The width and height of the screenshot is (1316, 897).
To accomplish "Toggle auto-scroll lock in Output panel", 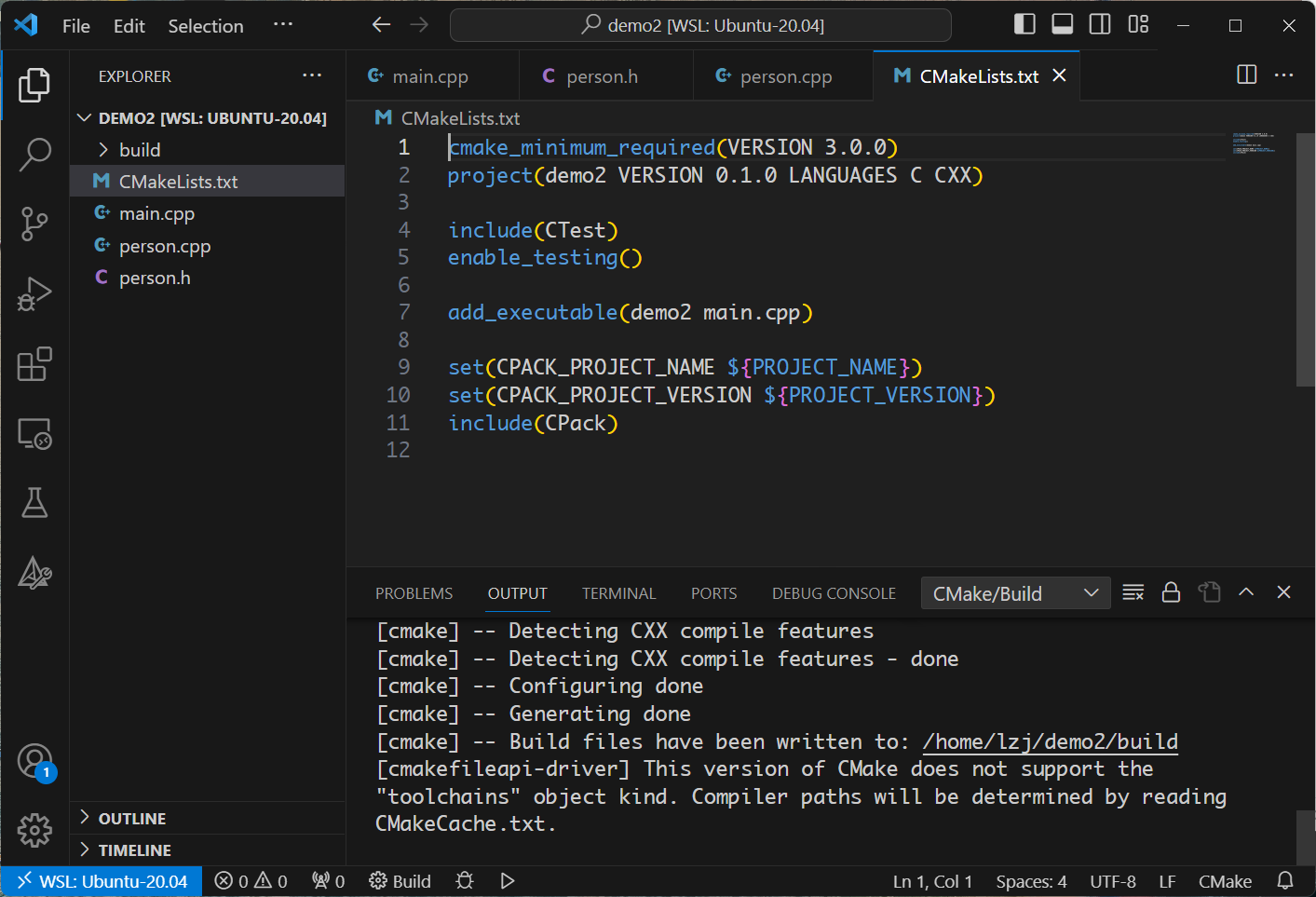I will pyautogui.click(x=1171, y=591).
